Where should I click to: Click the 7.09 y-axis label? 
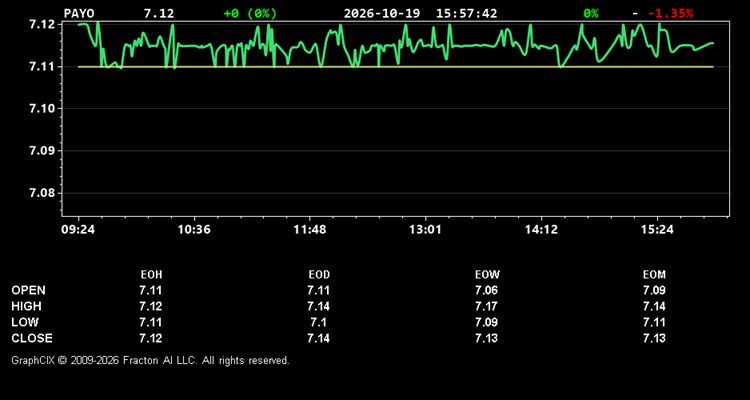(42, 151)
